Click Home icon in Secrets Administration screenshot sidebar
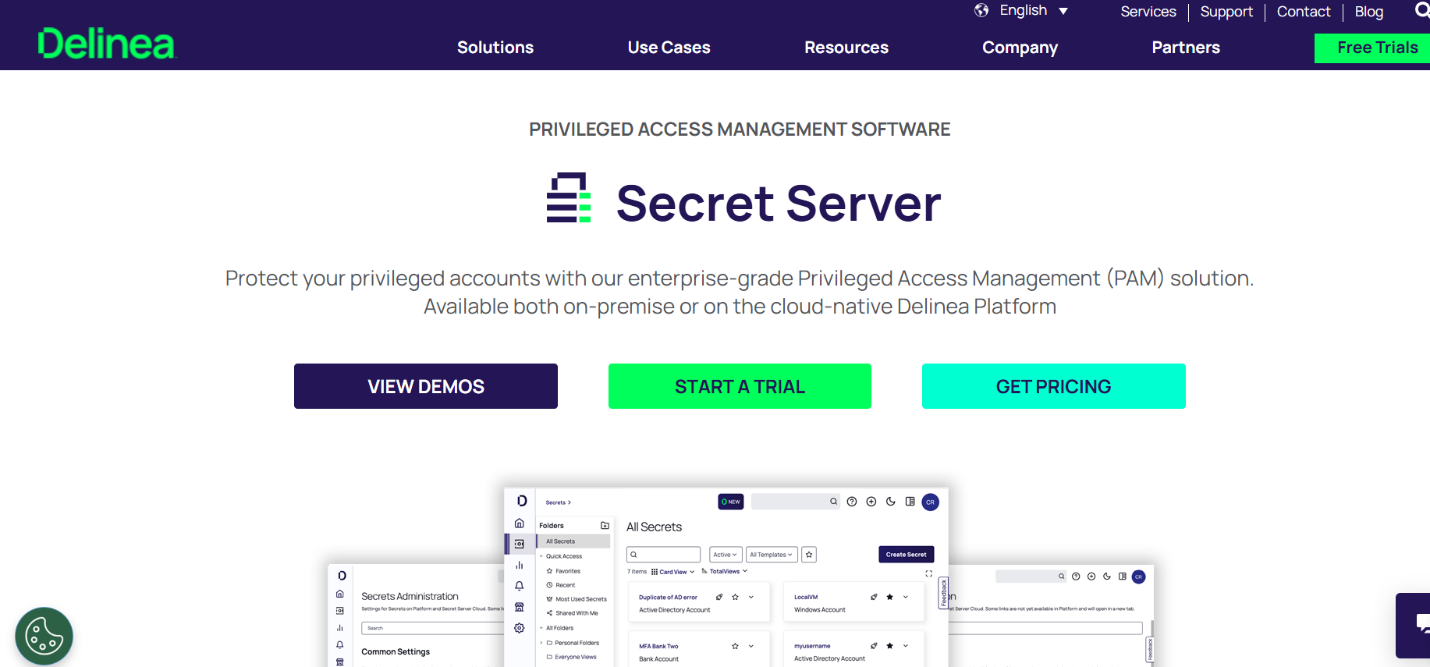Screen dimensions: 1430x667 pos(340,594)
